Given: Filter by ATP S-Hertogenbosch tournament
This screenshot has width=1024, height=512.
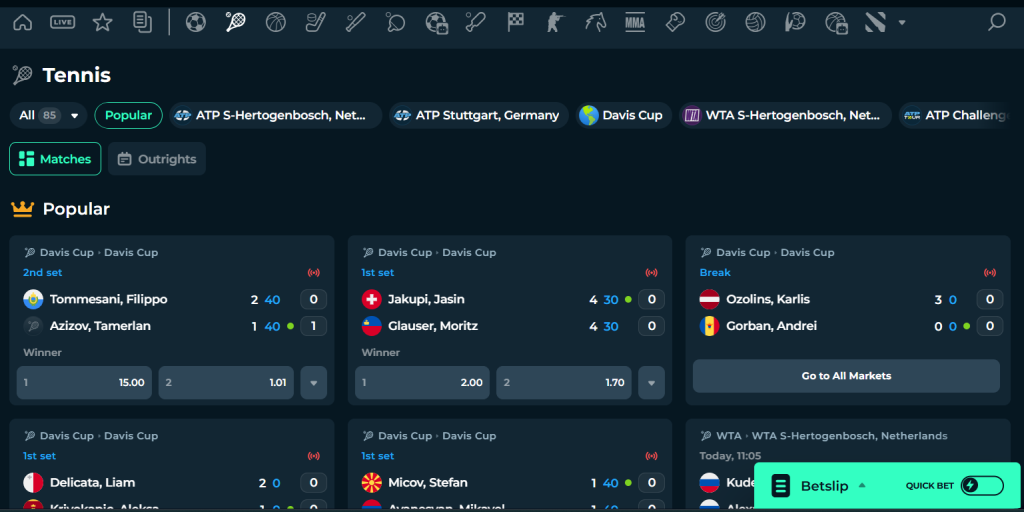Looking at the screenshot, I should 276,116.
